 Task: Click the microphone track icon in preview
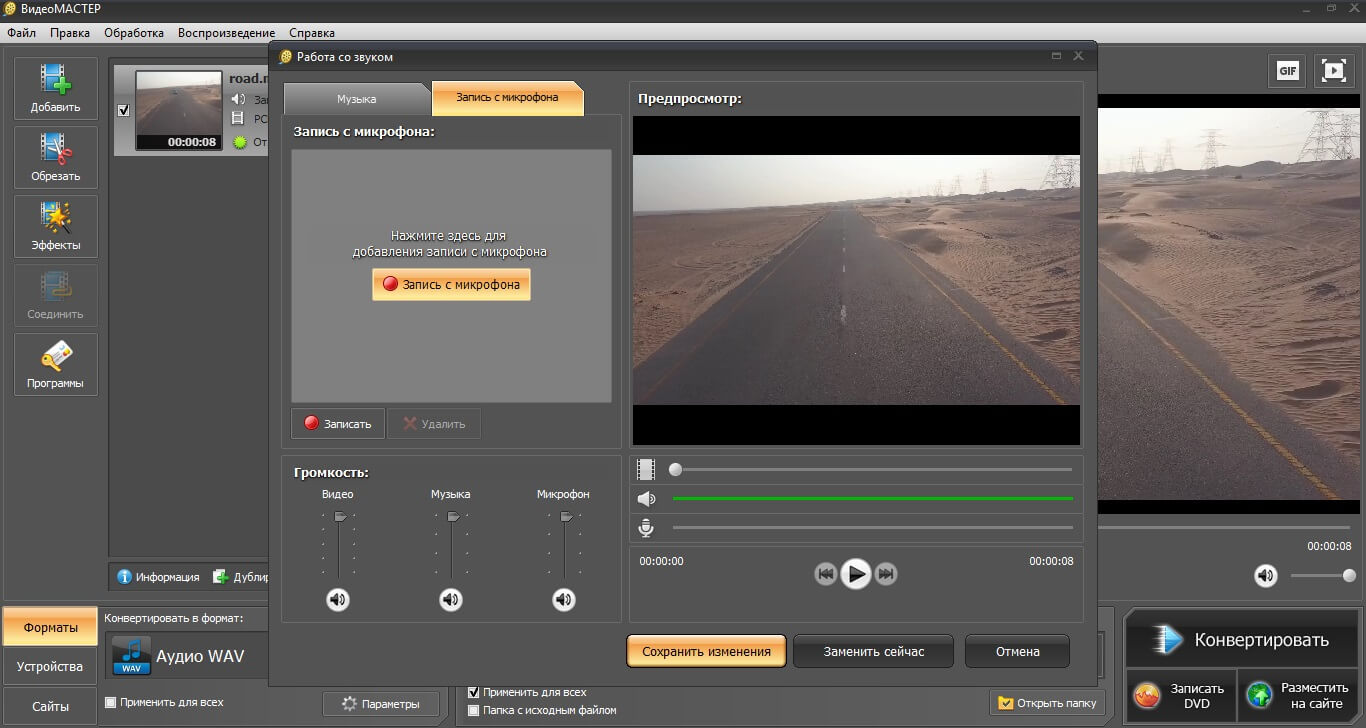pos(646,528)
